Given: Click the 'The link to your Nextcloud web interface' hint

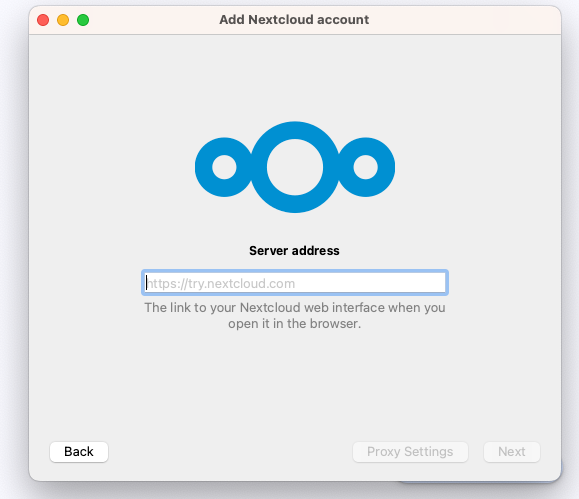Looking at the screenshot, I should point(295,315).
